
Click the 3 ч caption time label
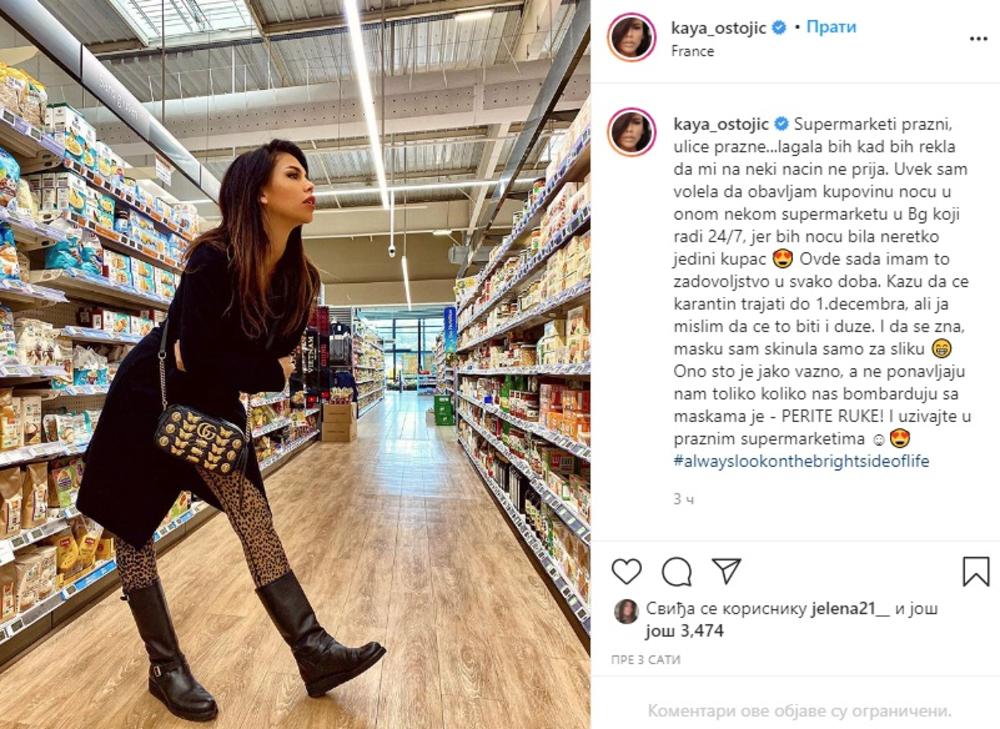(684, 499)
